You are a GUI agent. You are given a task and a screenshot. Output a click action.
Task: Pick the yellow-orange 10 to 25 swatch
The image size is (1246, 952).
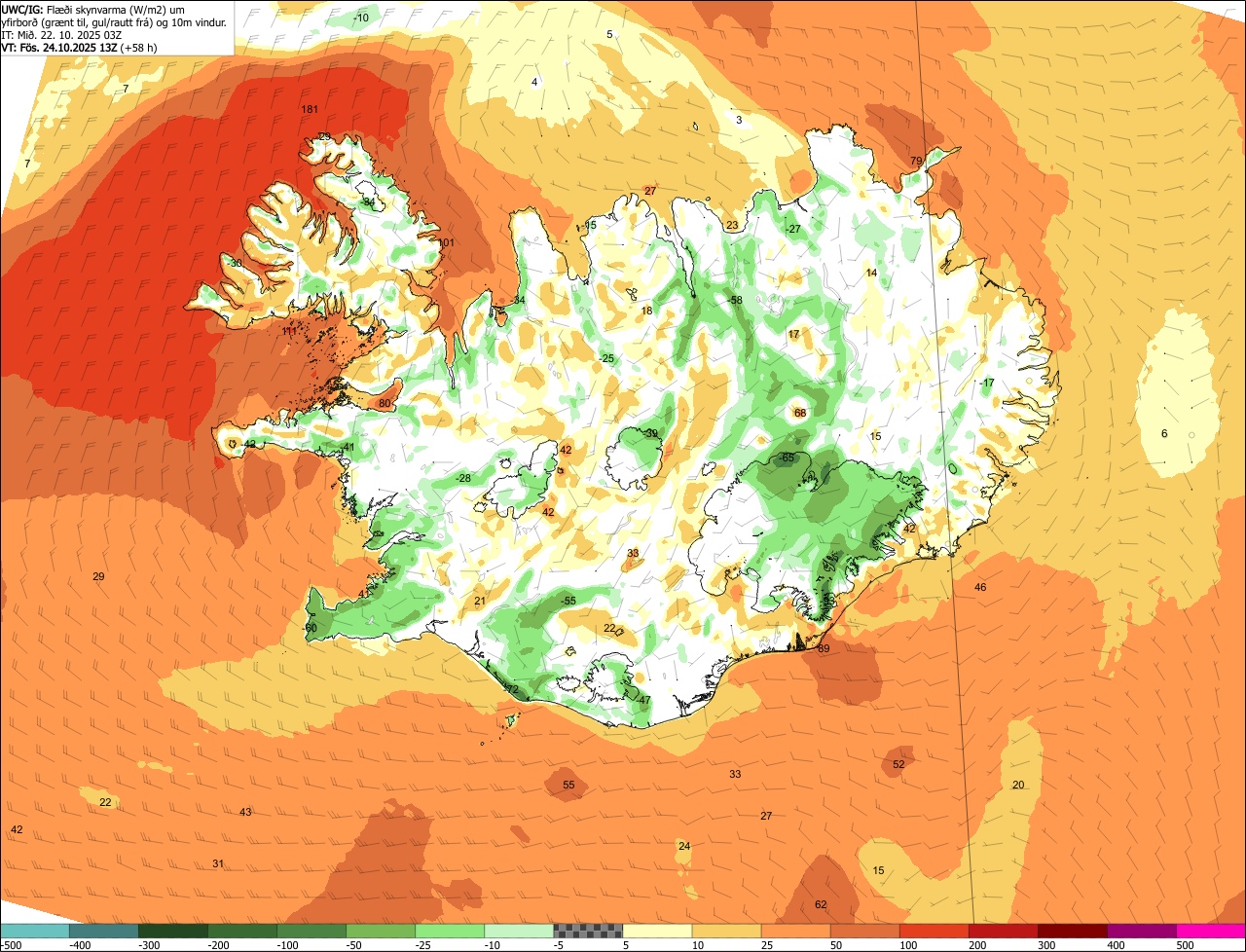tap(726, 931)
